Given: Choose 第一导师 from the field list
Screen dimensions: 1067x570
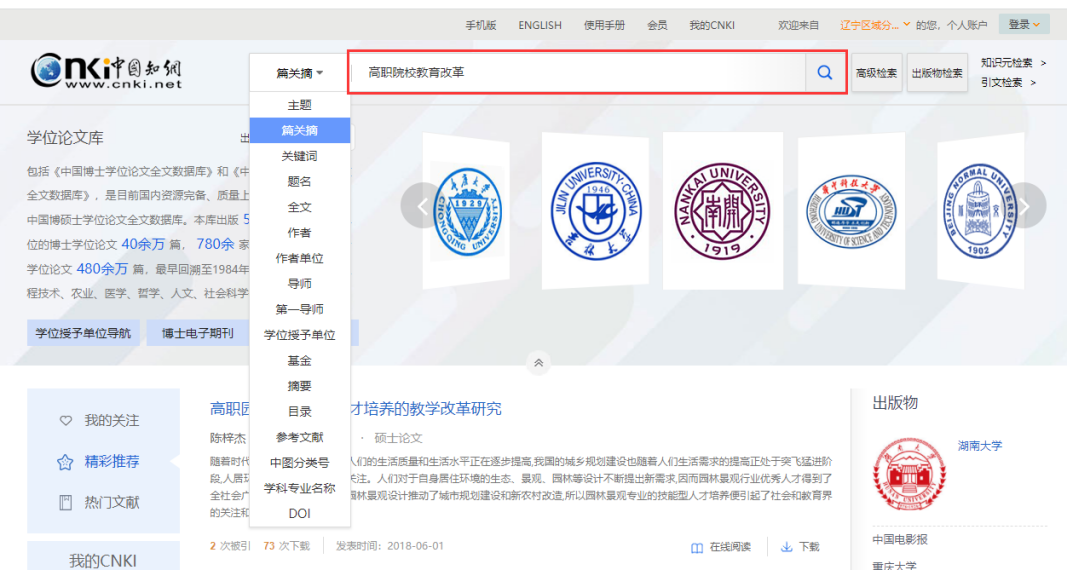Looking at the screenshot, I should tap(299, 309).
